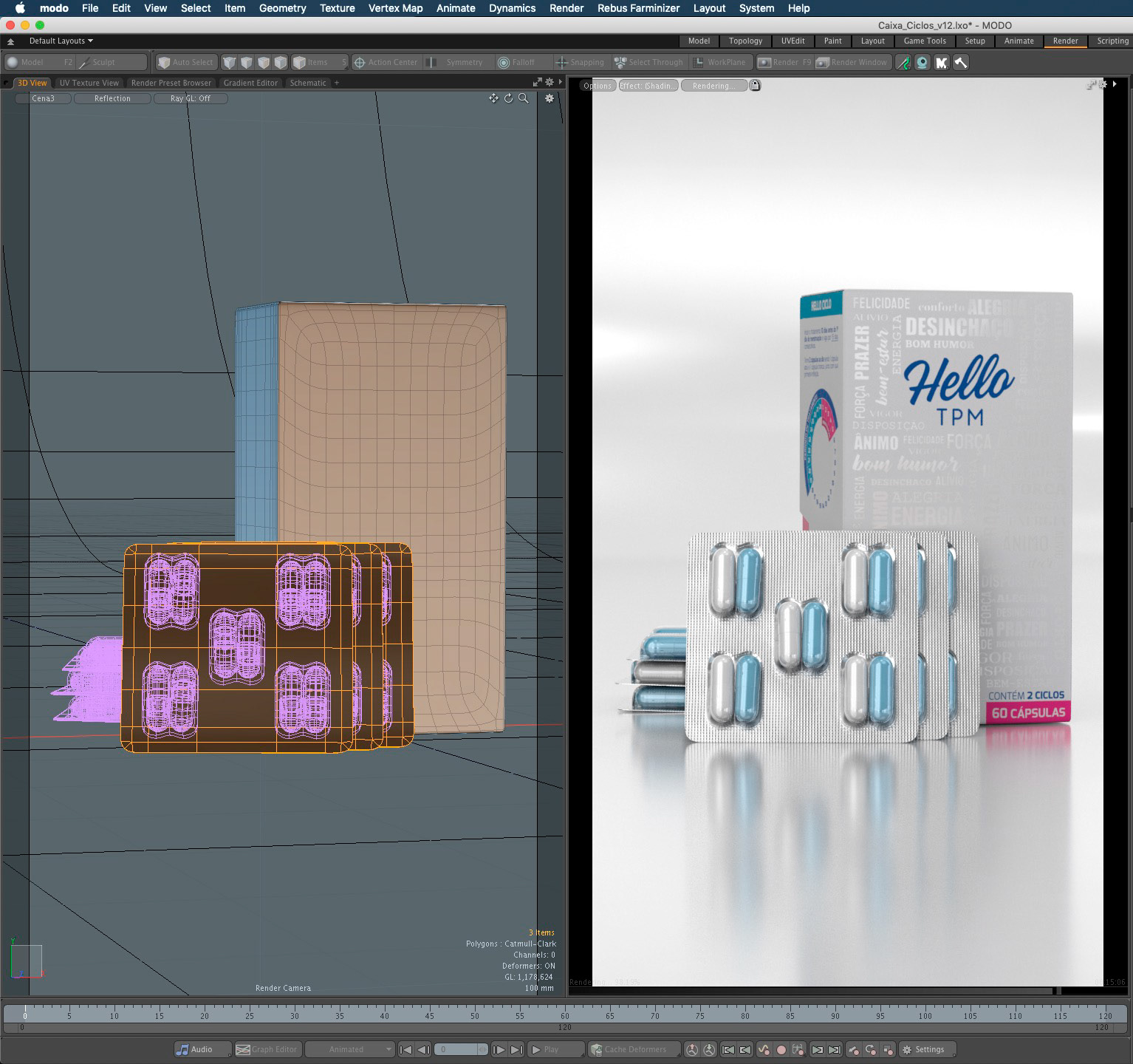1133x1064 pixels.
Task: Collapse the layout bar with up arrow
Action: pos(10,41)
